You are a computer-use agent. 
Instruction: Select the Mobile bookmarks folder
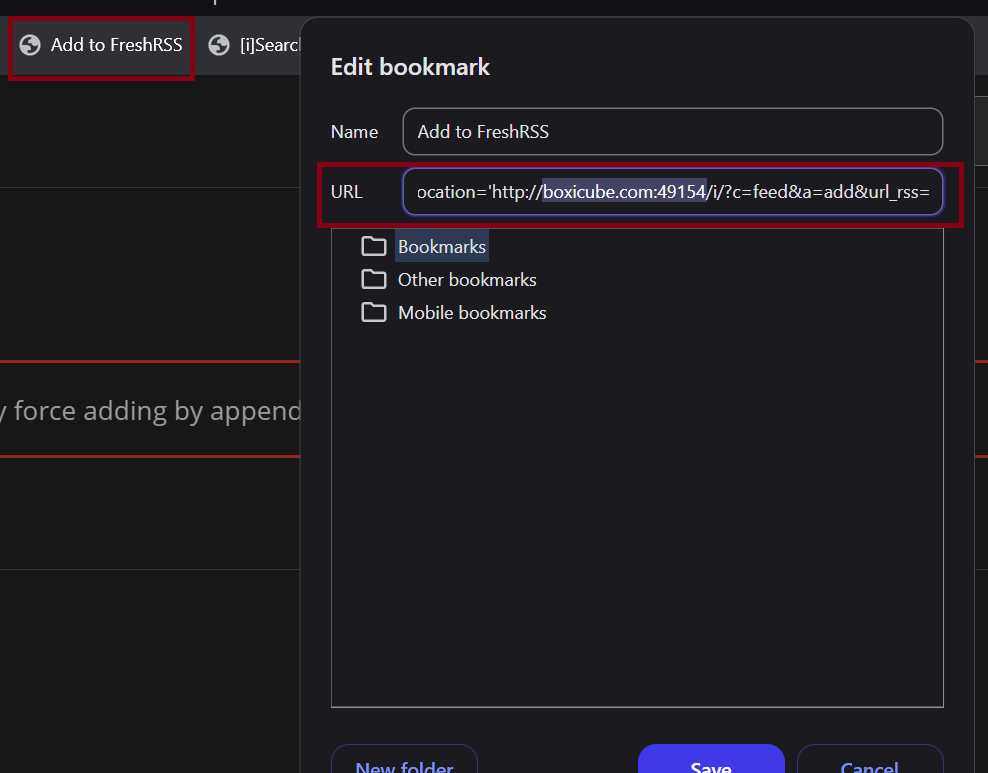coord(472,313)
